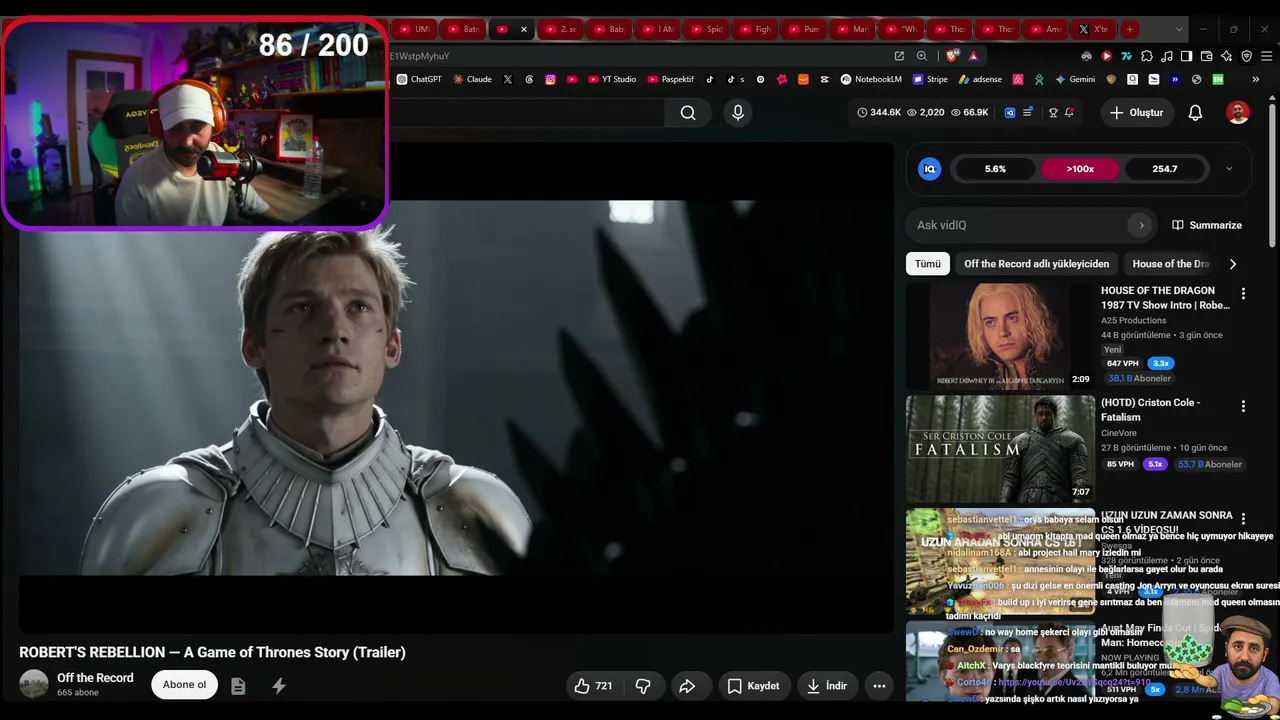Start voice search with the microphone icon
This screenshot has height=720, width=1280.
coord(738,113)
